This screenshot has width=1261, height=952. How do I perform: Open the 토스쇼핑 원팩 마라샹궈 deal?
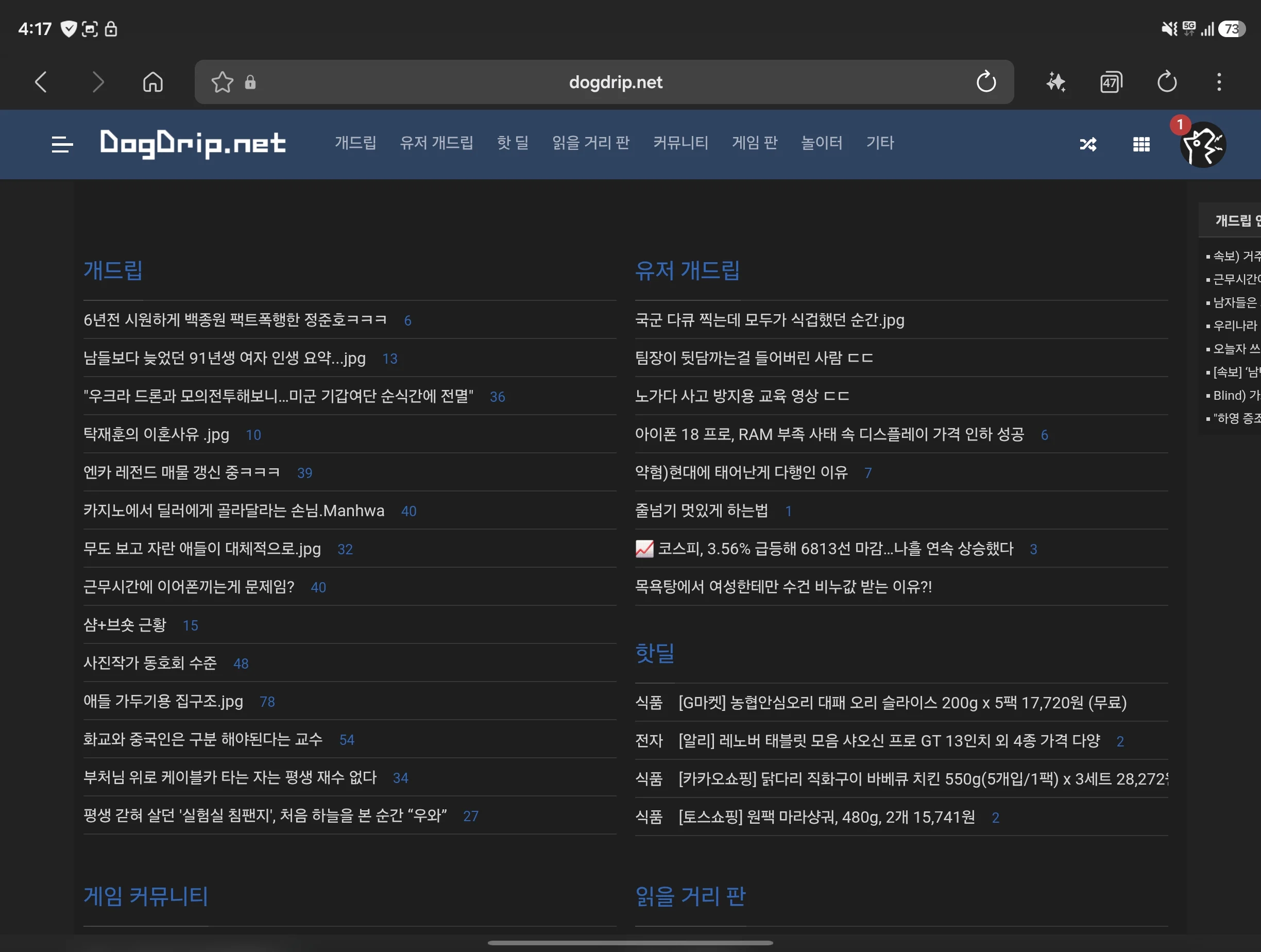pyautogui.click(x=827, y=817)
